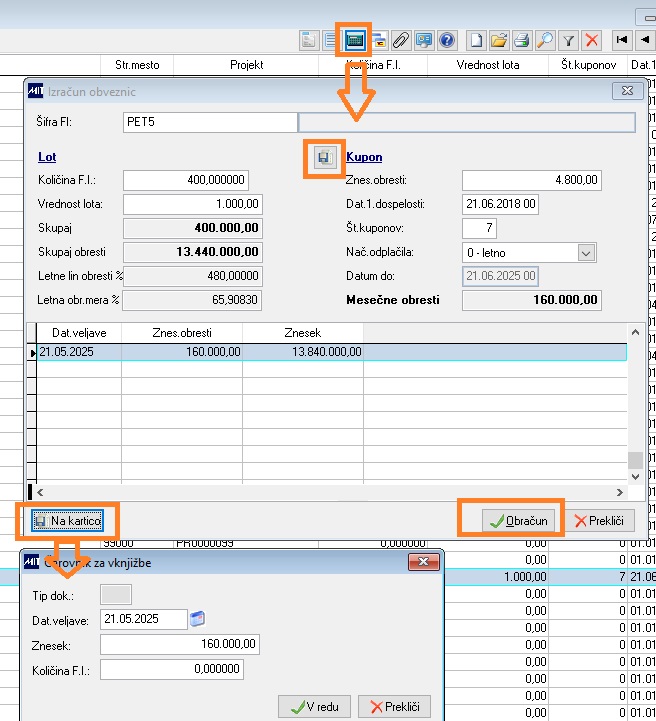Click the Št.kuponov input field

coord(479,228)
